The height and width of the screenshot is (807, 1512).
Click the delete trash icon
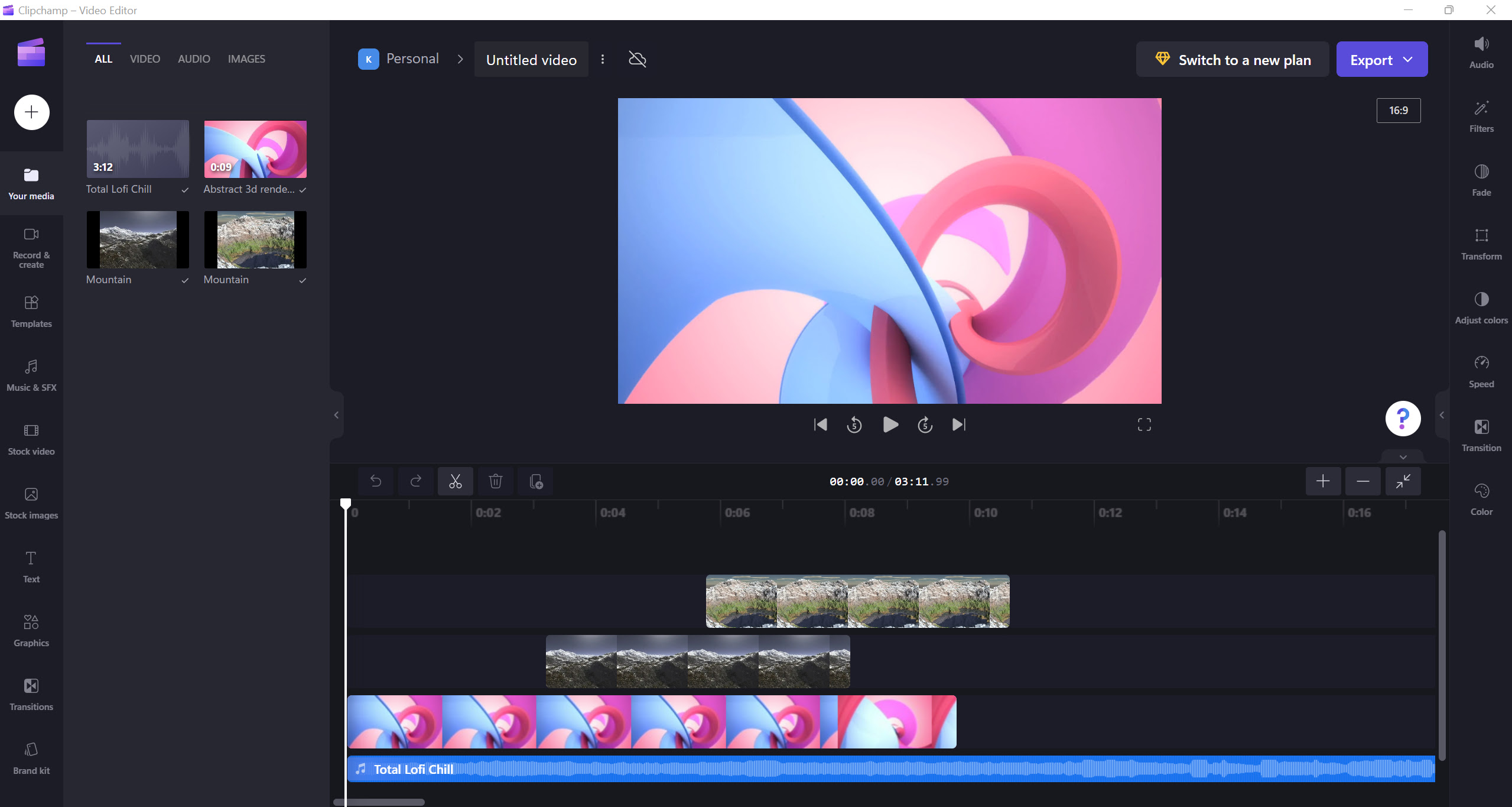pyautogui.click(x=495, y=481)
